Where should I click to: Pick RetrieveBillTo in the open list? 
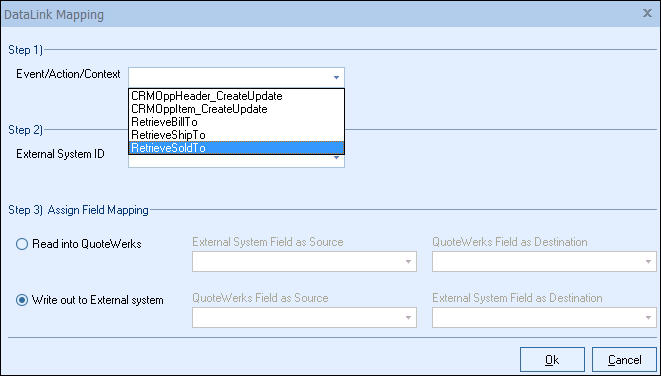[236, 122]
